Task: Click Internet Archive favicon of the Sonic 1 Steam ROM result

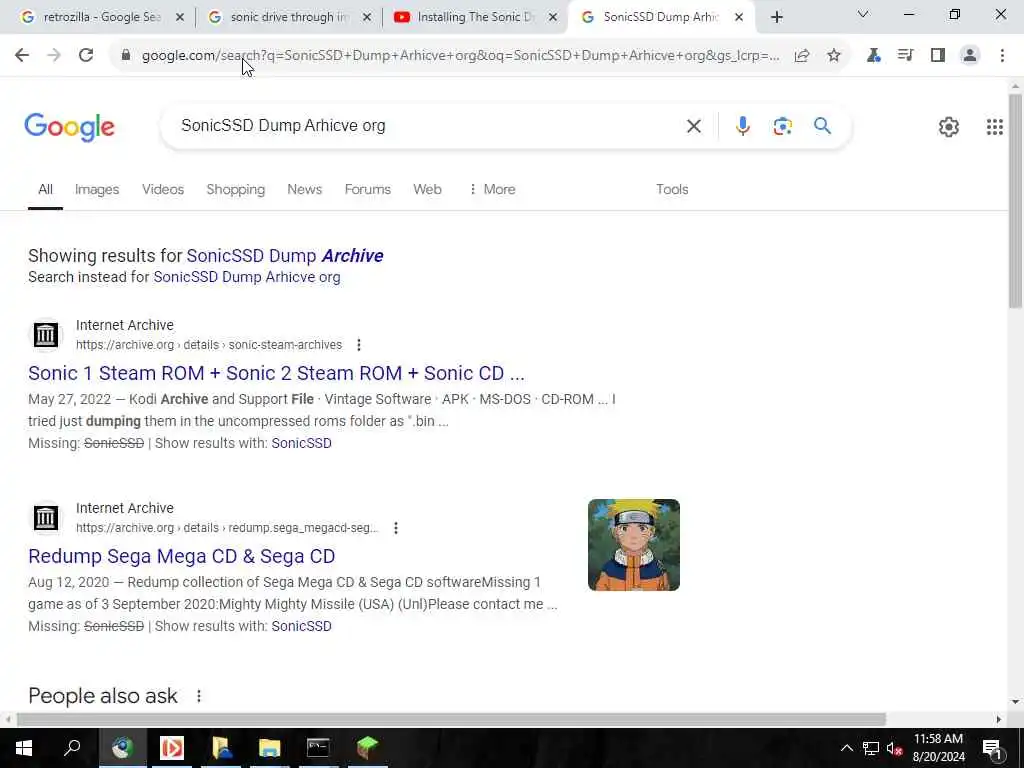Action: (46, 335)
